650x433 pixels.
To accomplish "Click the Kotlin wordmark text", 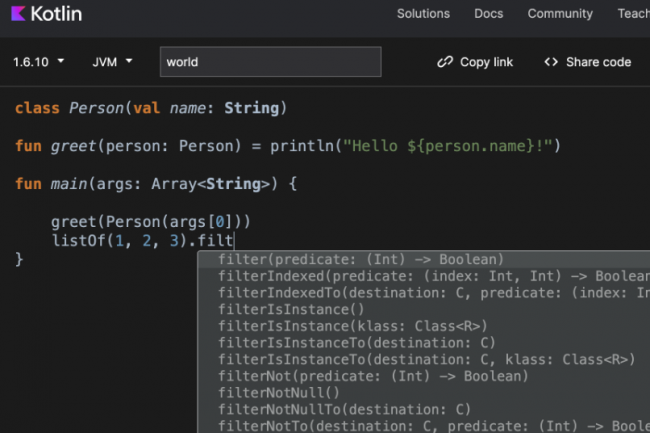I will pyautogui.click(x=56, y=14).
